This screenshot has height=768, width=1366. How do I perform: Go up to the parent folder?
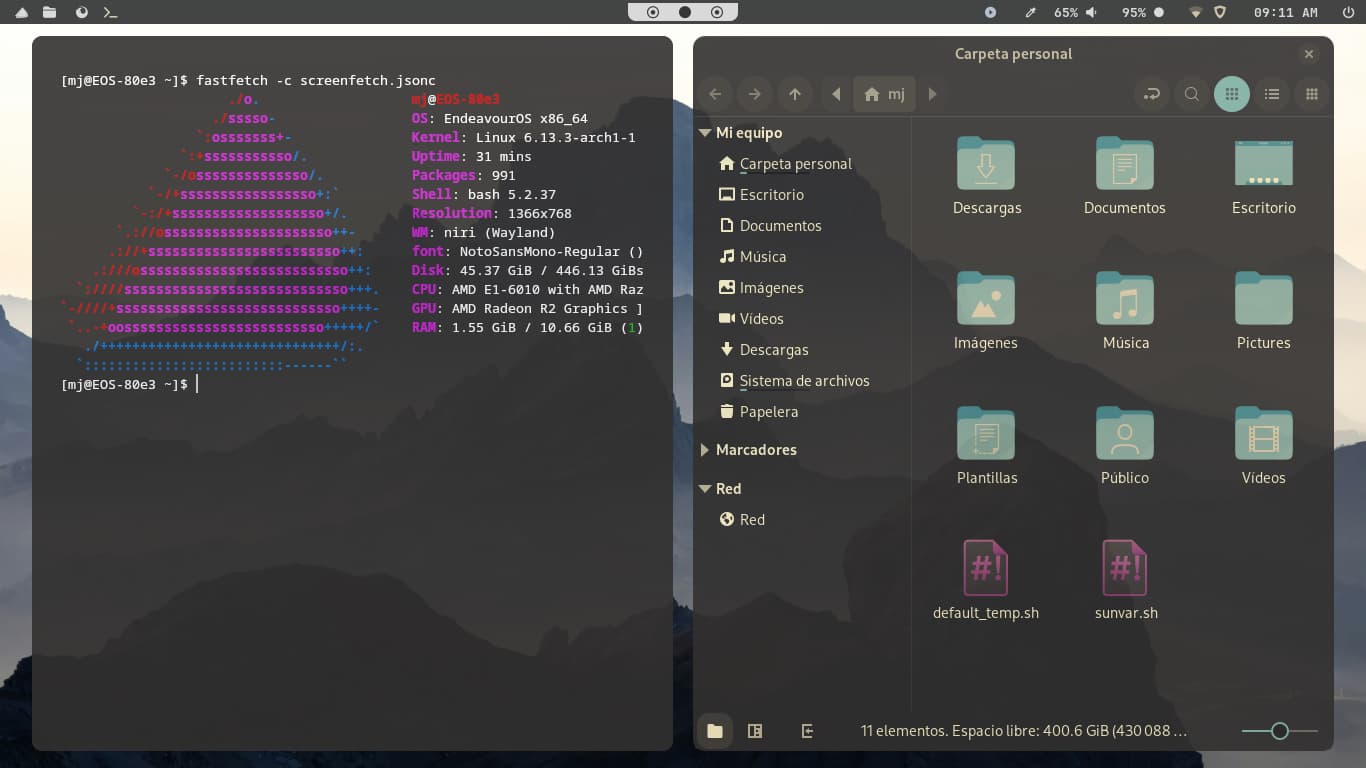click(x=795, y=94)
